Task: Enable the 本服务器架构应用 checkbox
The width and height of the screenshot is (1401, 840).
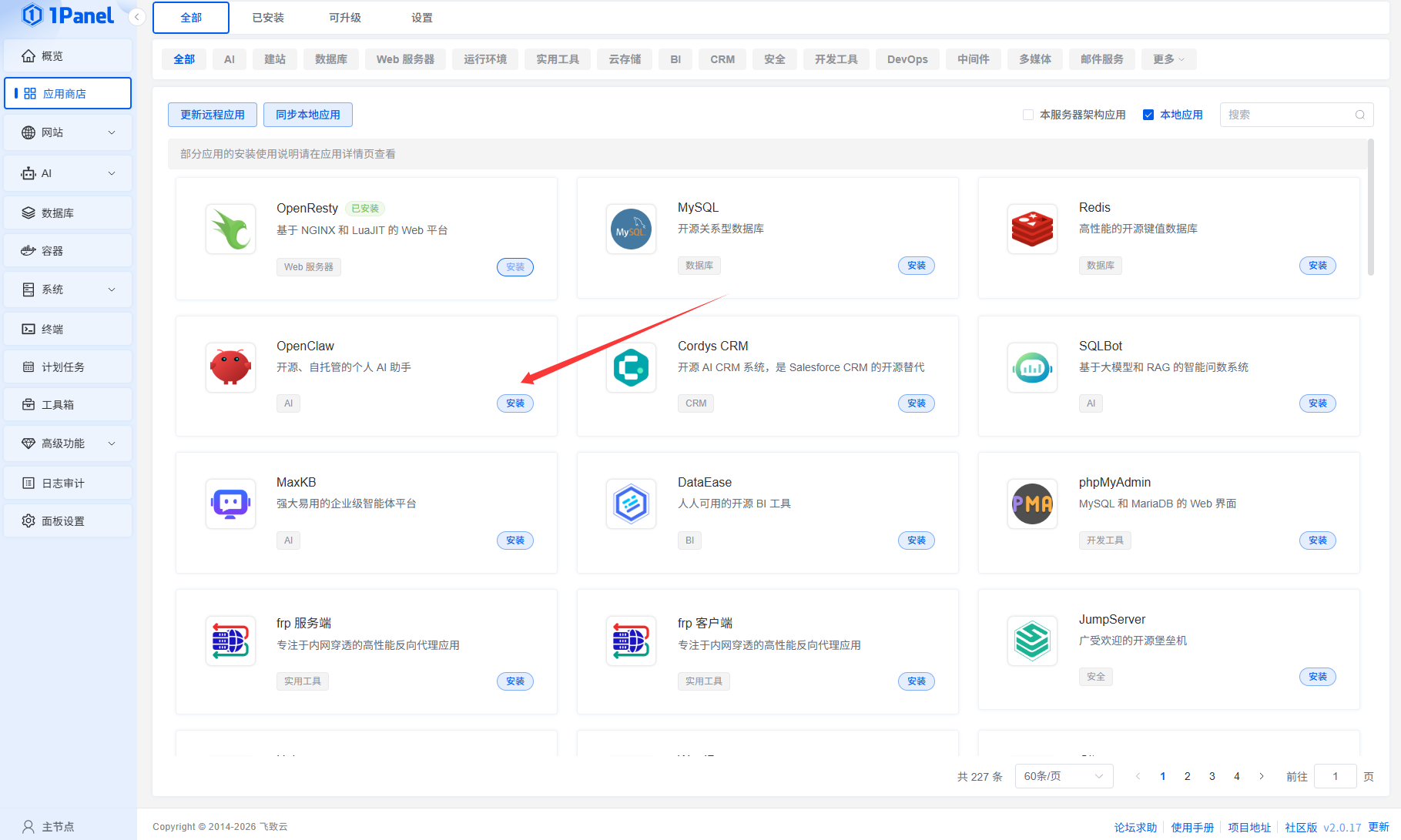Action: [1028, 115]
